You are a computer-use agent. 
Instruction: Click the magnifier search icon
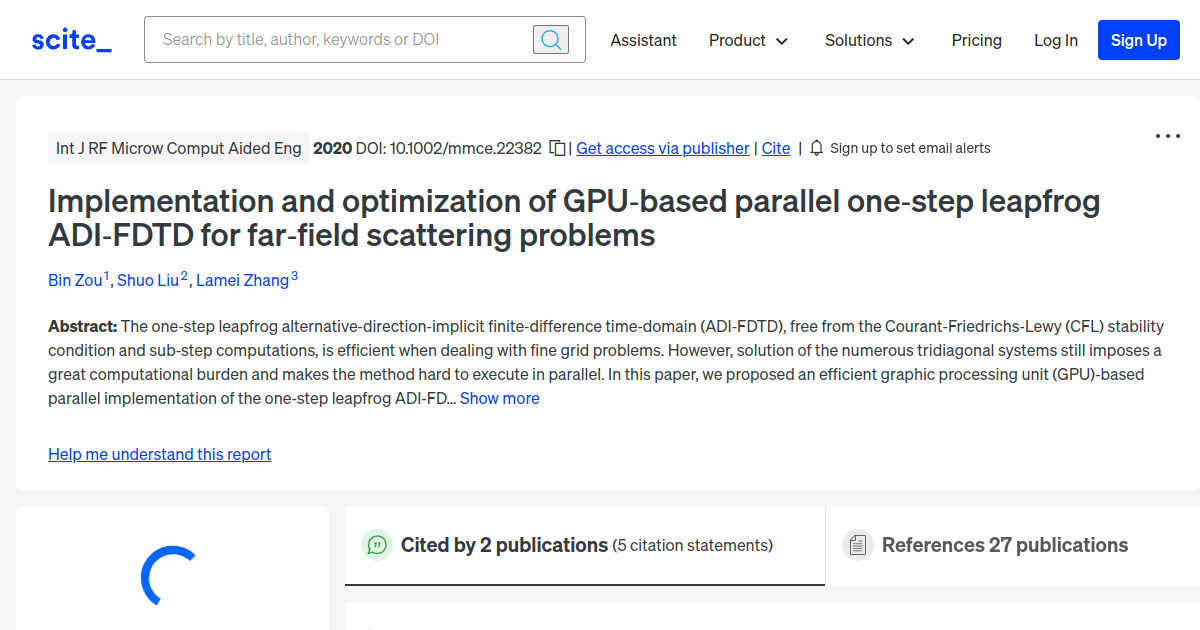[x=550, y=39]
